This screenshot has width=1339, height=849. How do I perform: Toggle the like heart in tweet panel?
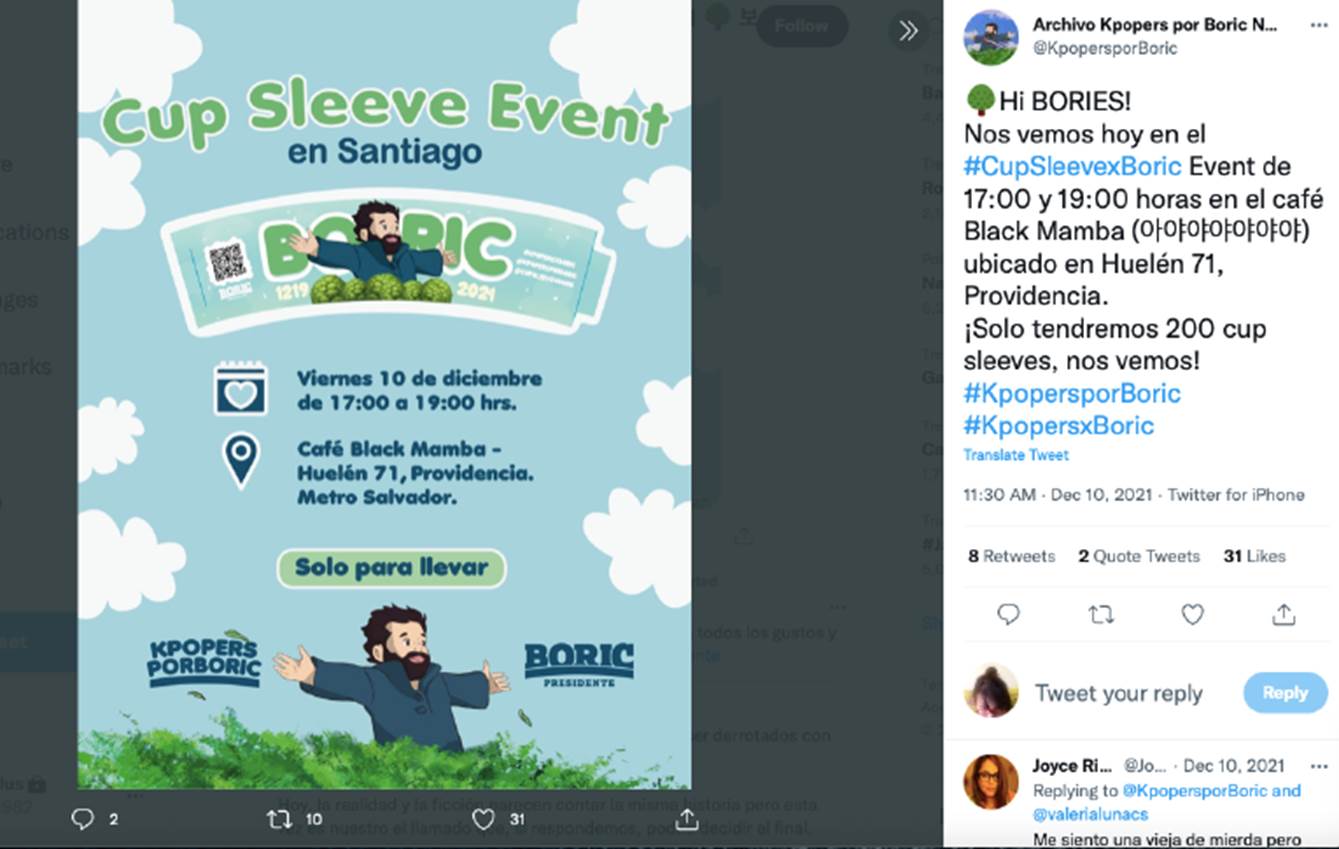(1192, 614)
